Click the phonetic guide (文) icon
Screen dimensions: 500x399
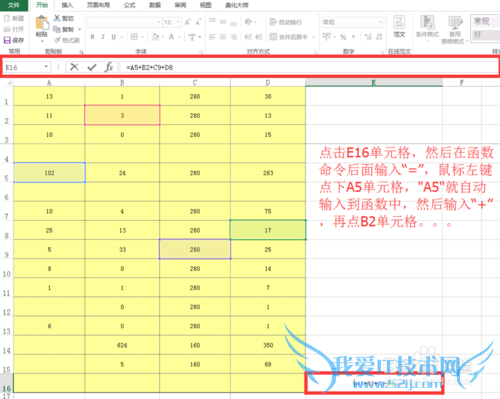tap(192, 37)
